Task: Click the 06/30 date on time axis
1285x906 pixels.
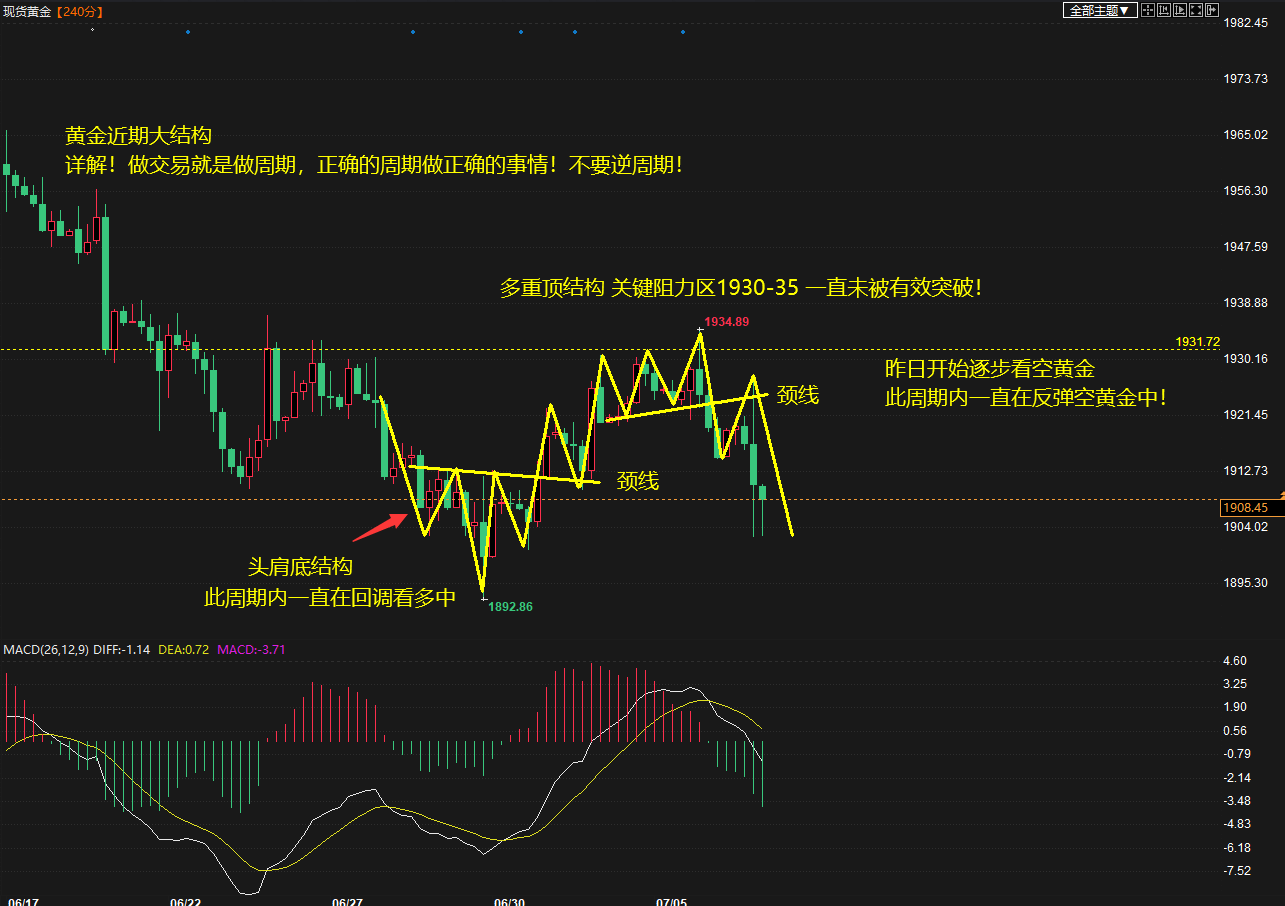Action: [509, 902]
